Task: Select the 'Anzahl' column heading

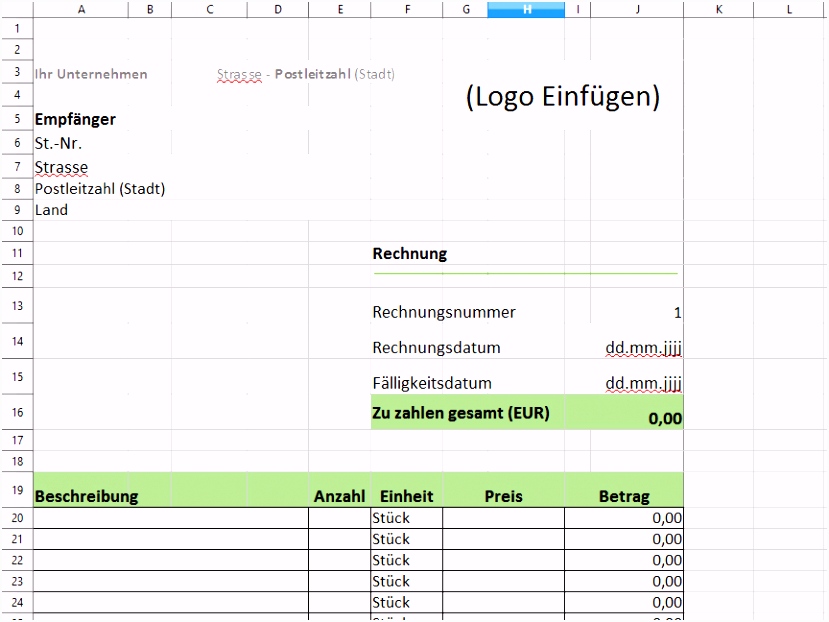Action: coord(339,496)
